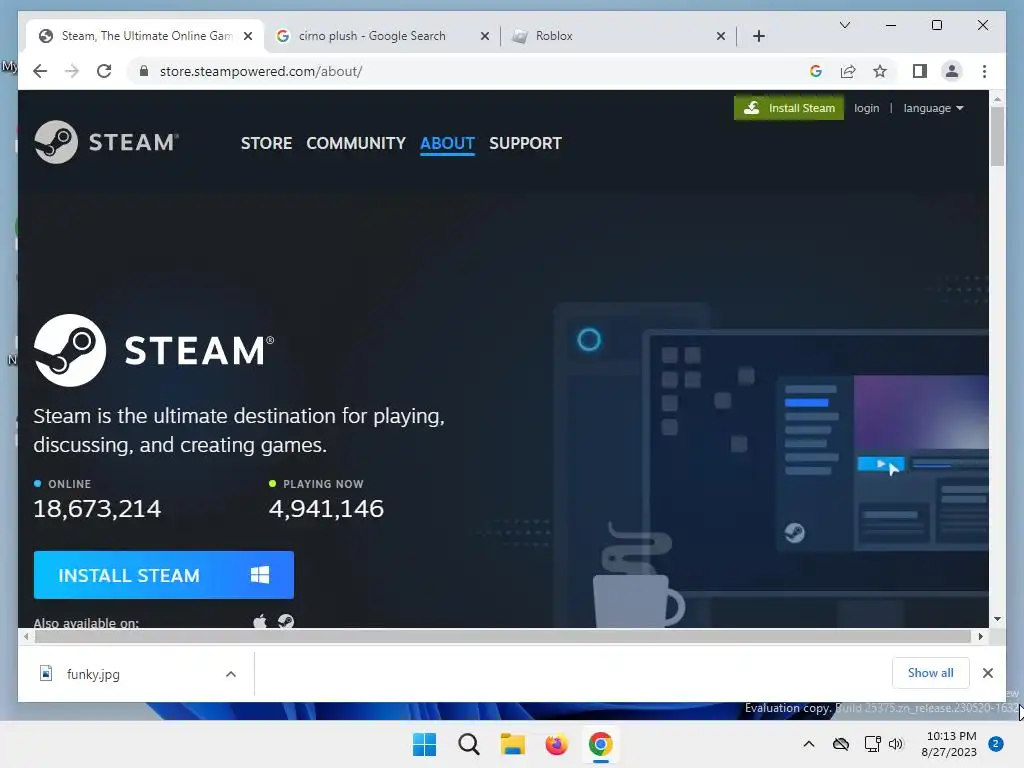The height and width of the screenshot is (768, 1024).
Task: Click the Apple macOS availability icon
Action: pyautogui.click(x=260, y=621)
